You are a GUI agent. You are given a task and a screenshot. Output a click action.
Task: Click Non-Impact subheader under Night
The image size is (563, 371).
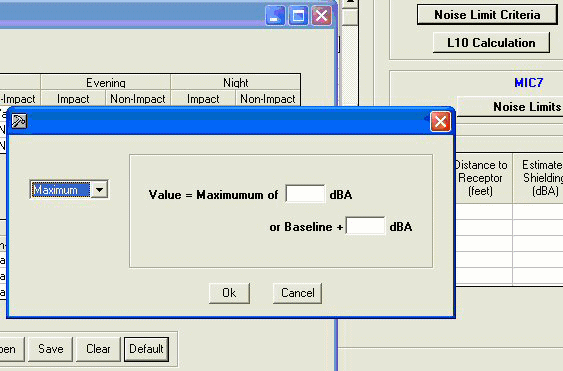(x=267, y=99)
